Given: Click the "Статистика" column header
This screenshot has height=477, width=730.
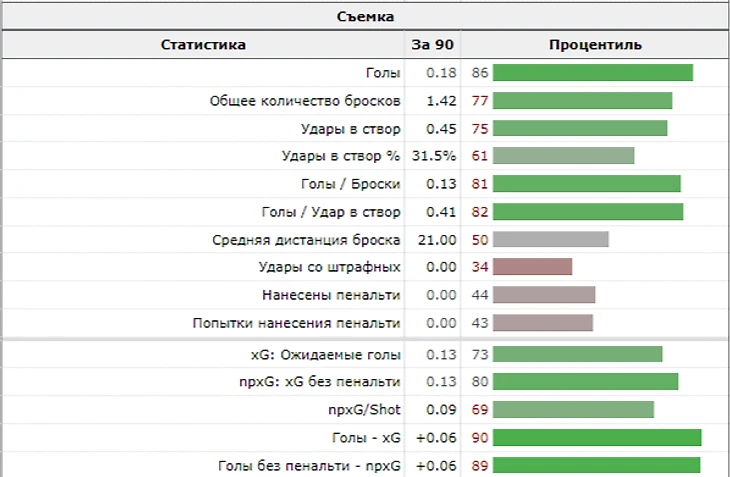Looking at the screenshot, I should pos(203,45).
